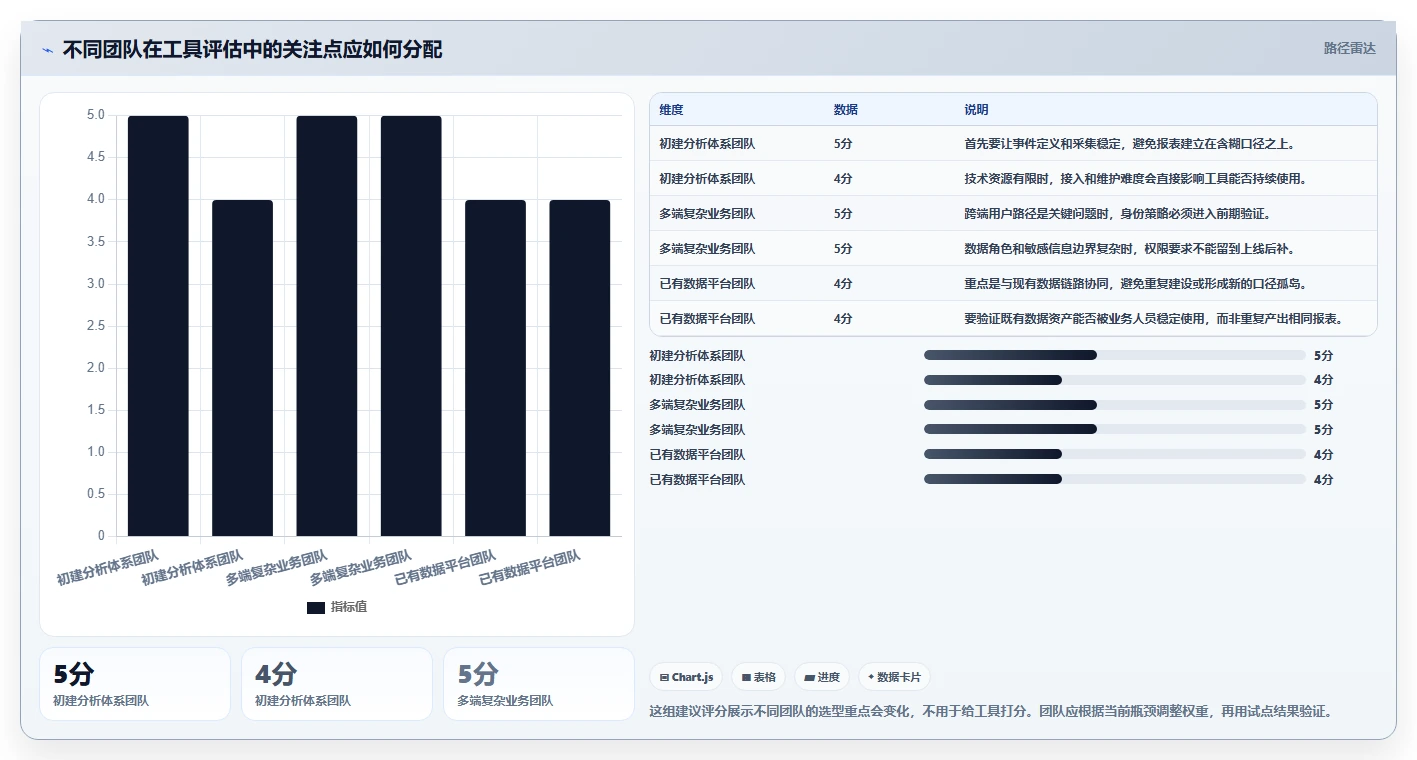Click the 指标值 legend label

[x=349, y=607]
